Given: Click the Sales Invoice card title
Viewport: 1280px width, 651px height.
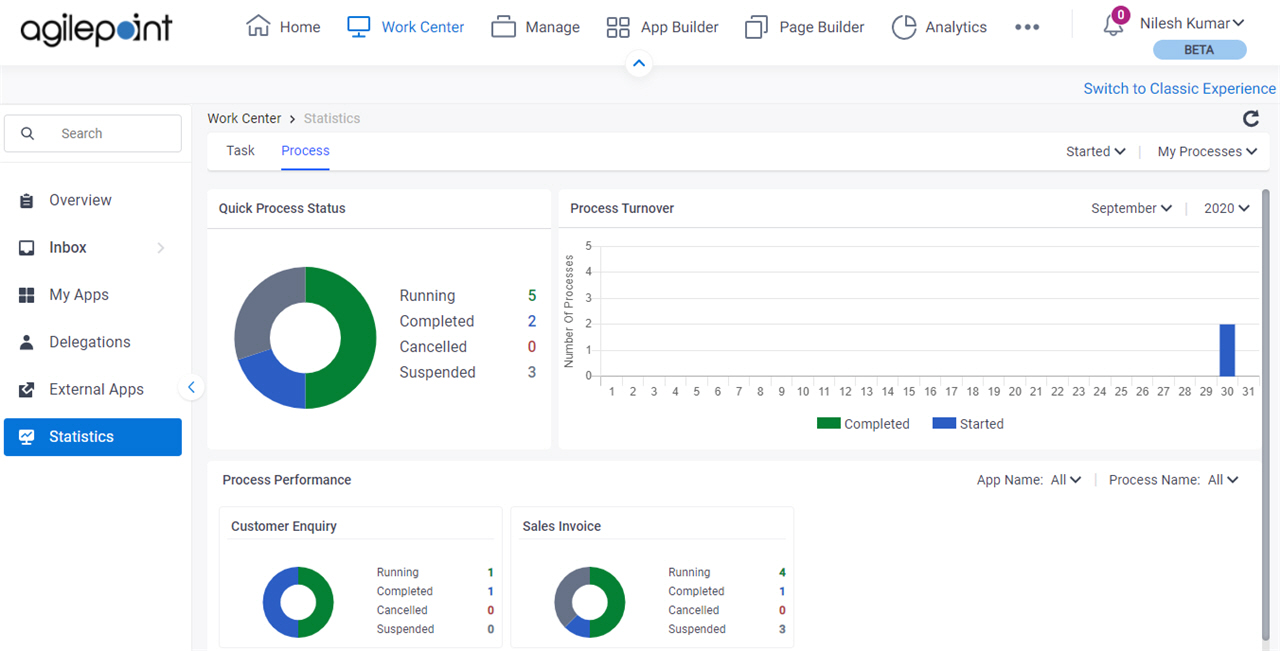Looking at the screenshot, I should pos(562,526).
